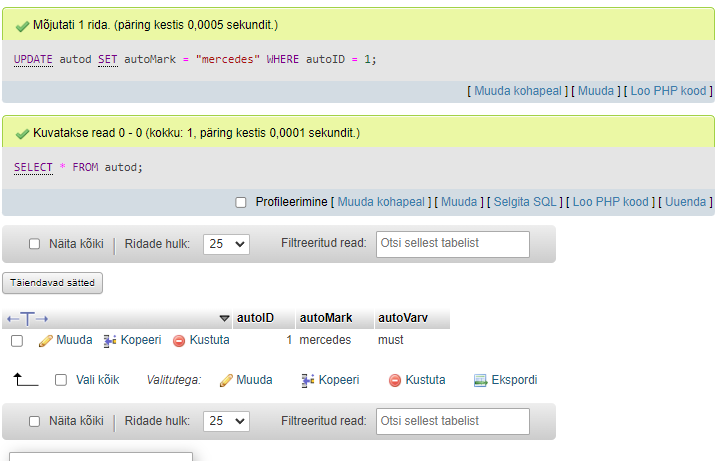Open the Selgita SQL link
This screenshot has height=461, width=719.
(x=525, y=202)
